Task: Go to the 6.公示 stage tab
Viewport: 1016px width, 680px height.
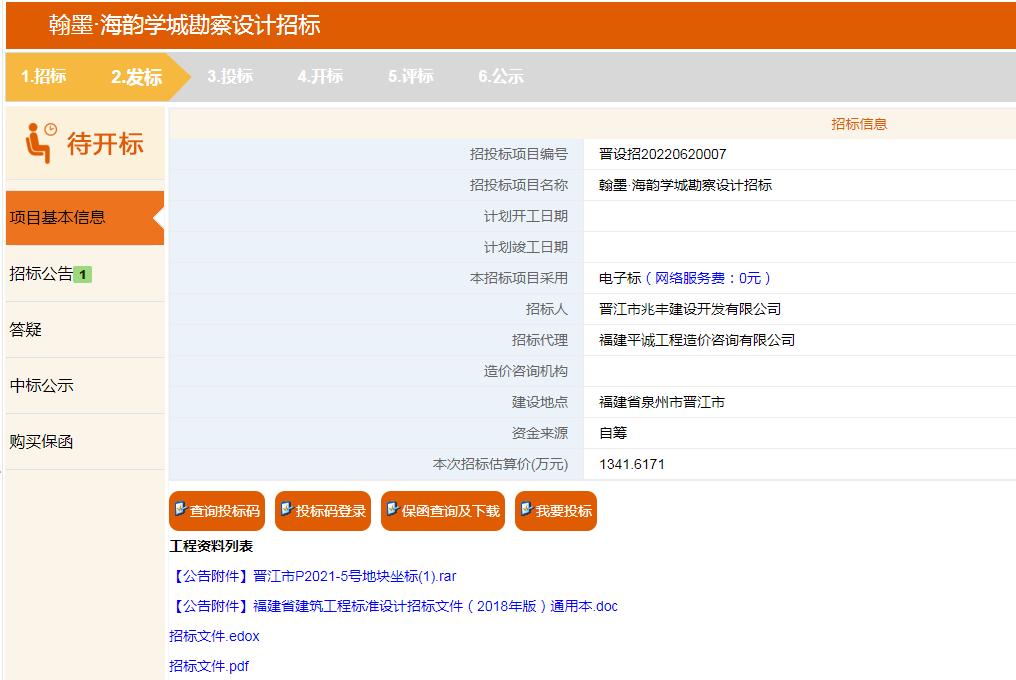Action: pyautogui.click(x=500, y=76)
